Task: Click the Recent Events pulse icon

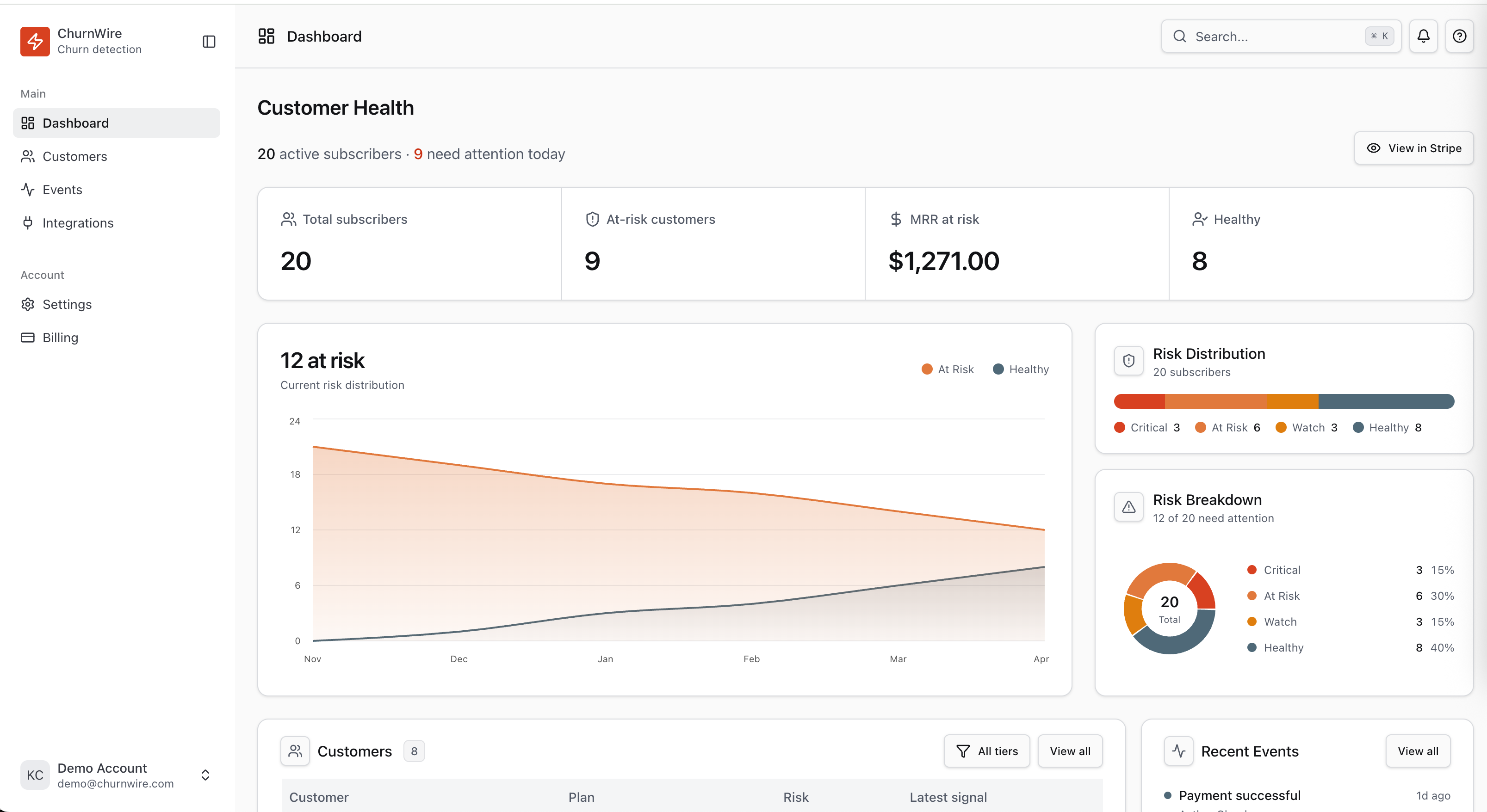Action: pos(1178,751)
